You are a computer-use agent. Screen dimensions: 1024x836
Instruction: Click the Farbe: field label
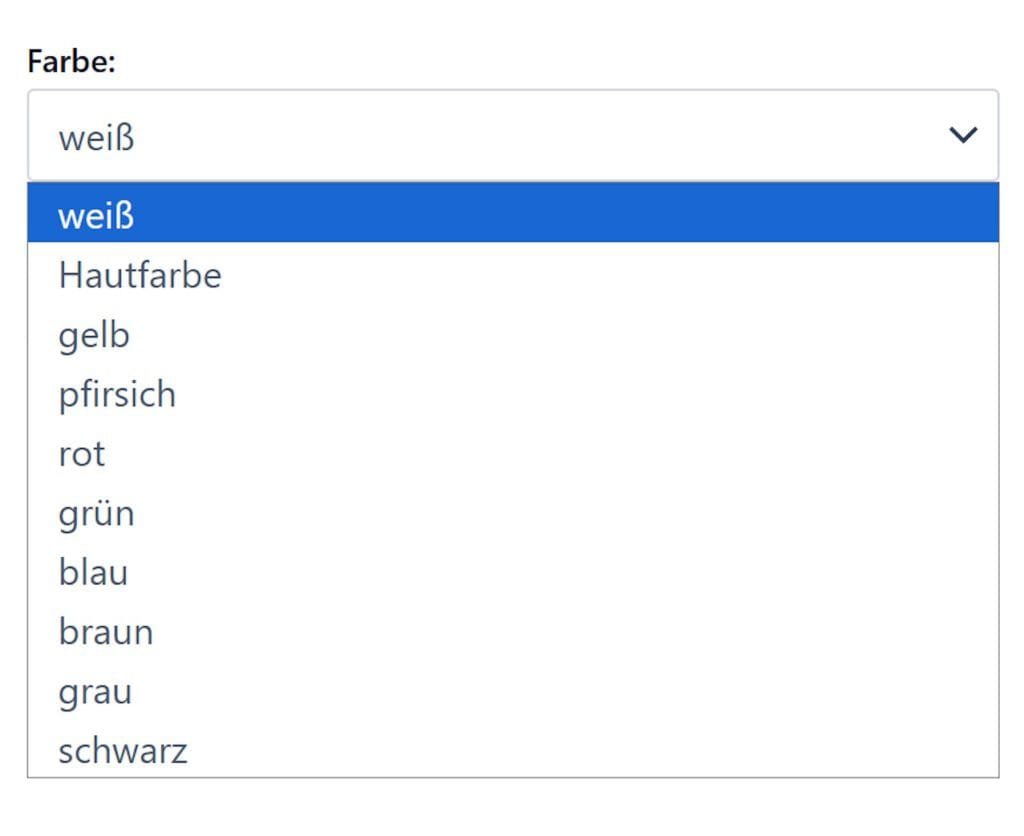point(72,62)
